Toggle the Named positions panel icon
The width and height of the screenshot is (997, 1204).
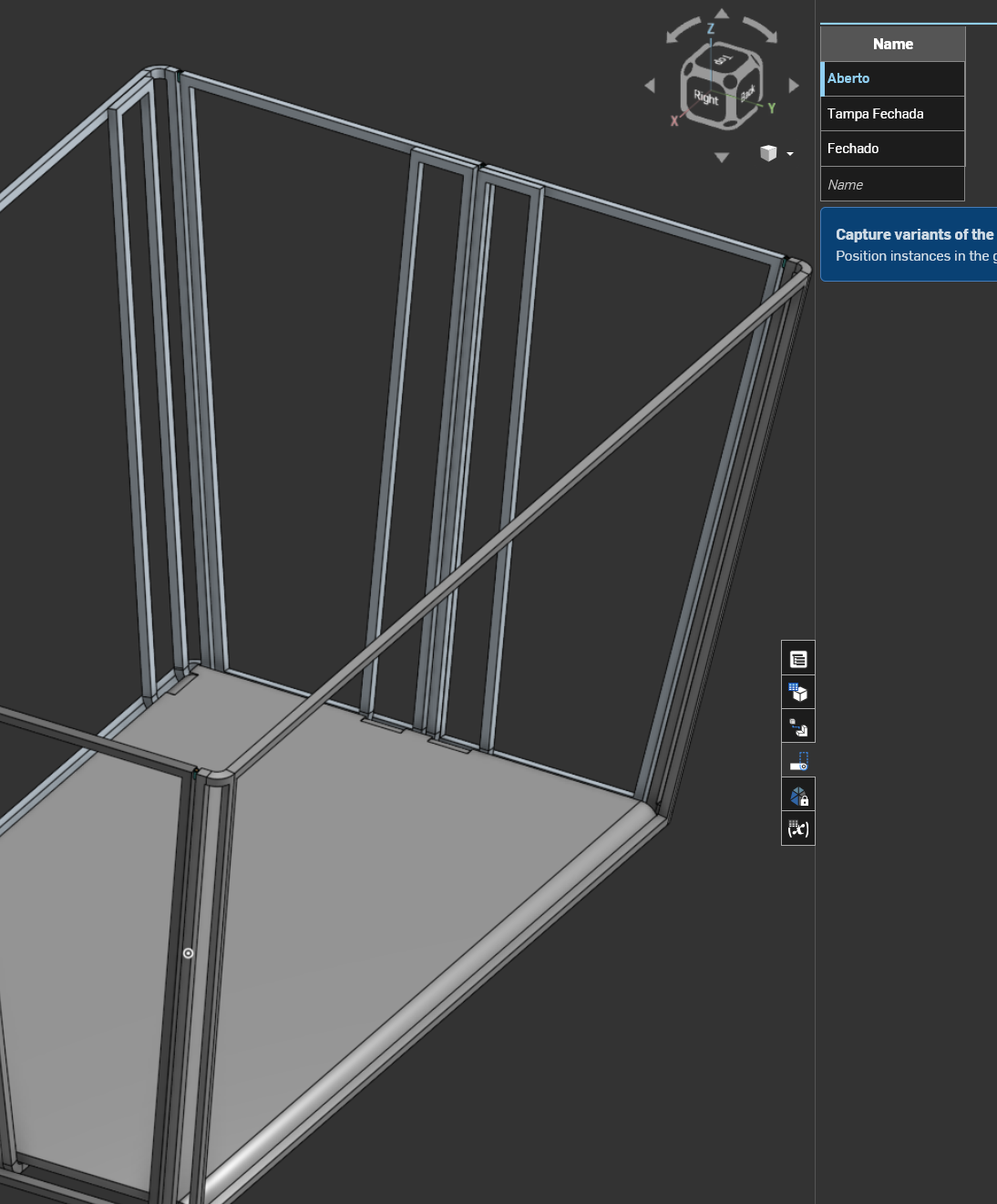[798, 761]
